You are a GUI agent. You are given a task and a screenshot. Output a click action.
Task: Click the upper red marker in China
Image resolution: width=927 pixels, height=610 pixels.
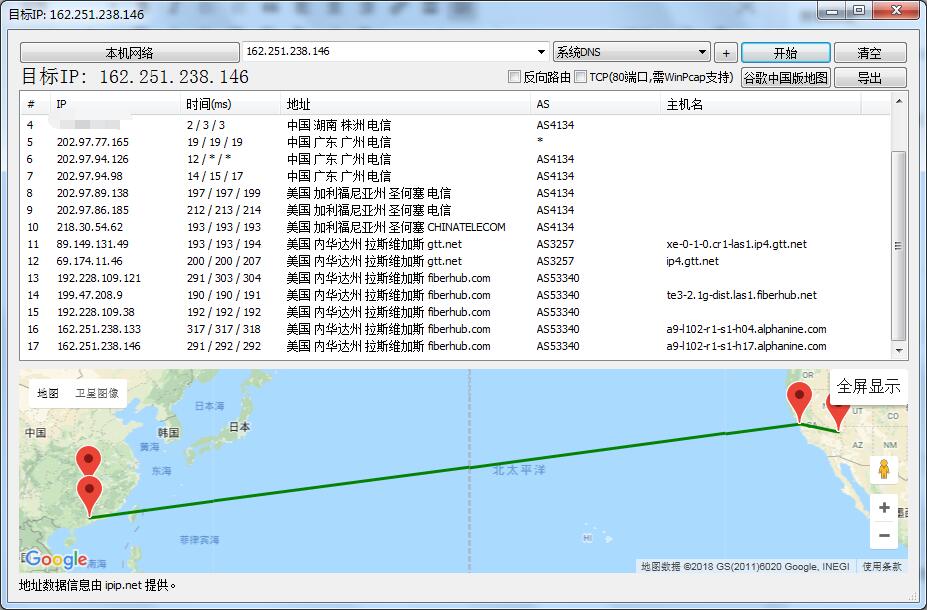(x=89, y=461)
